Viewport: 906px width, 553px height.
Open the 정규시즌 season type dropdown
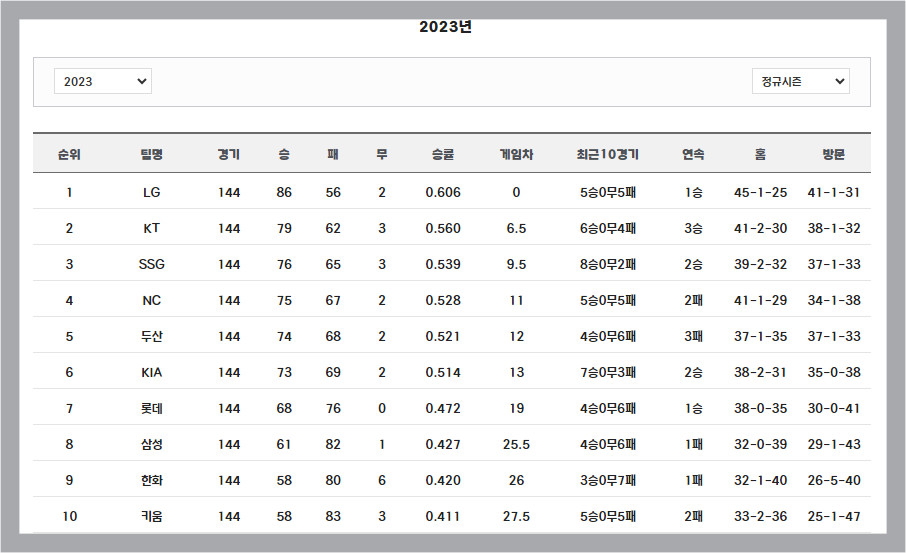(x=800, y=81)
